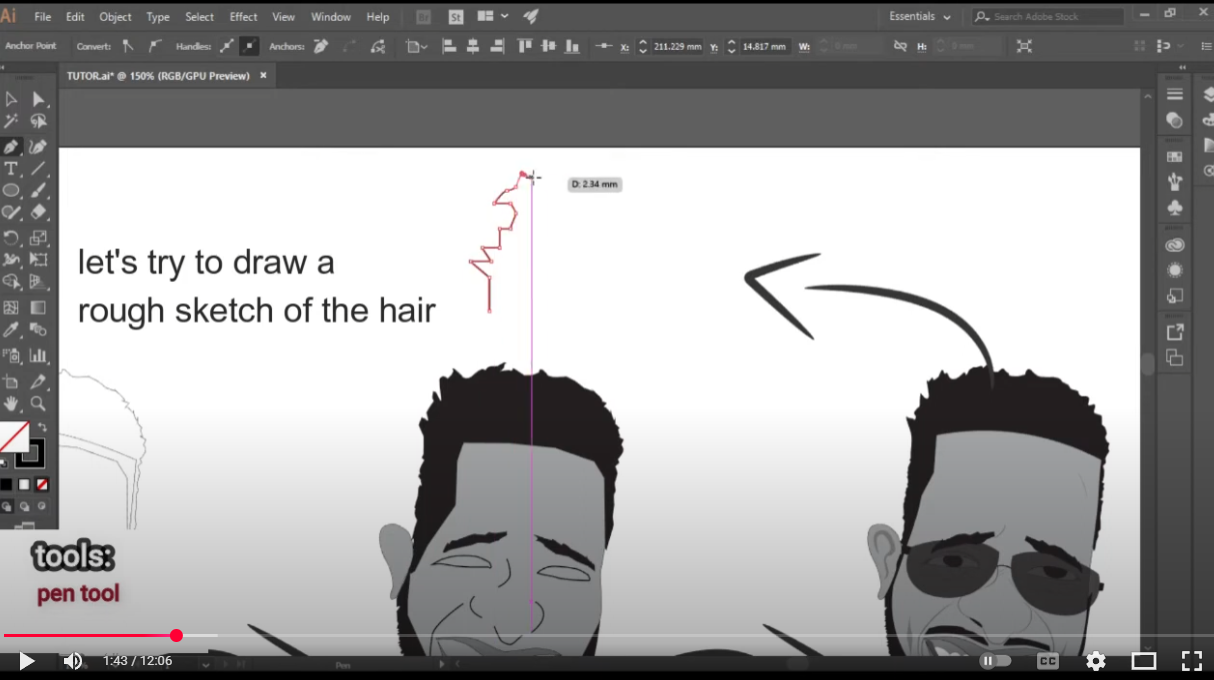Select the TUTOR.ai document tab

pos(160,75)
